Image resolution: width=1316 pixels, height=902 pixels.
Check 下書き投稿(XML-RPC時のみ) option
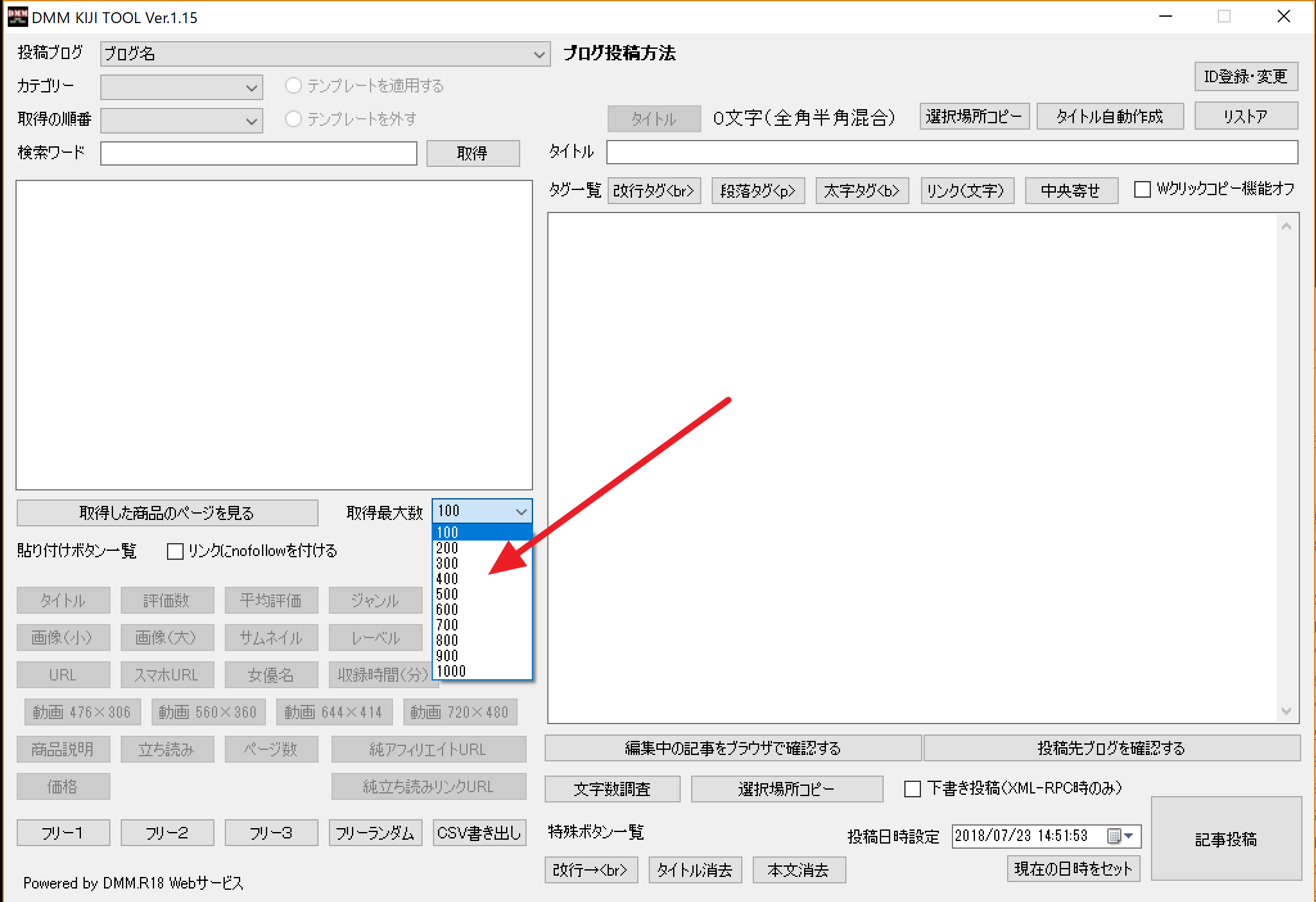[913, 788]
